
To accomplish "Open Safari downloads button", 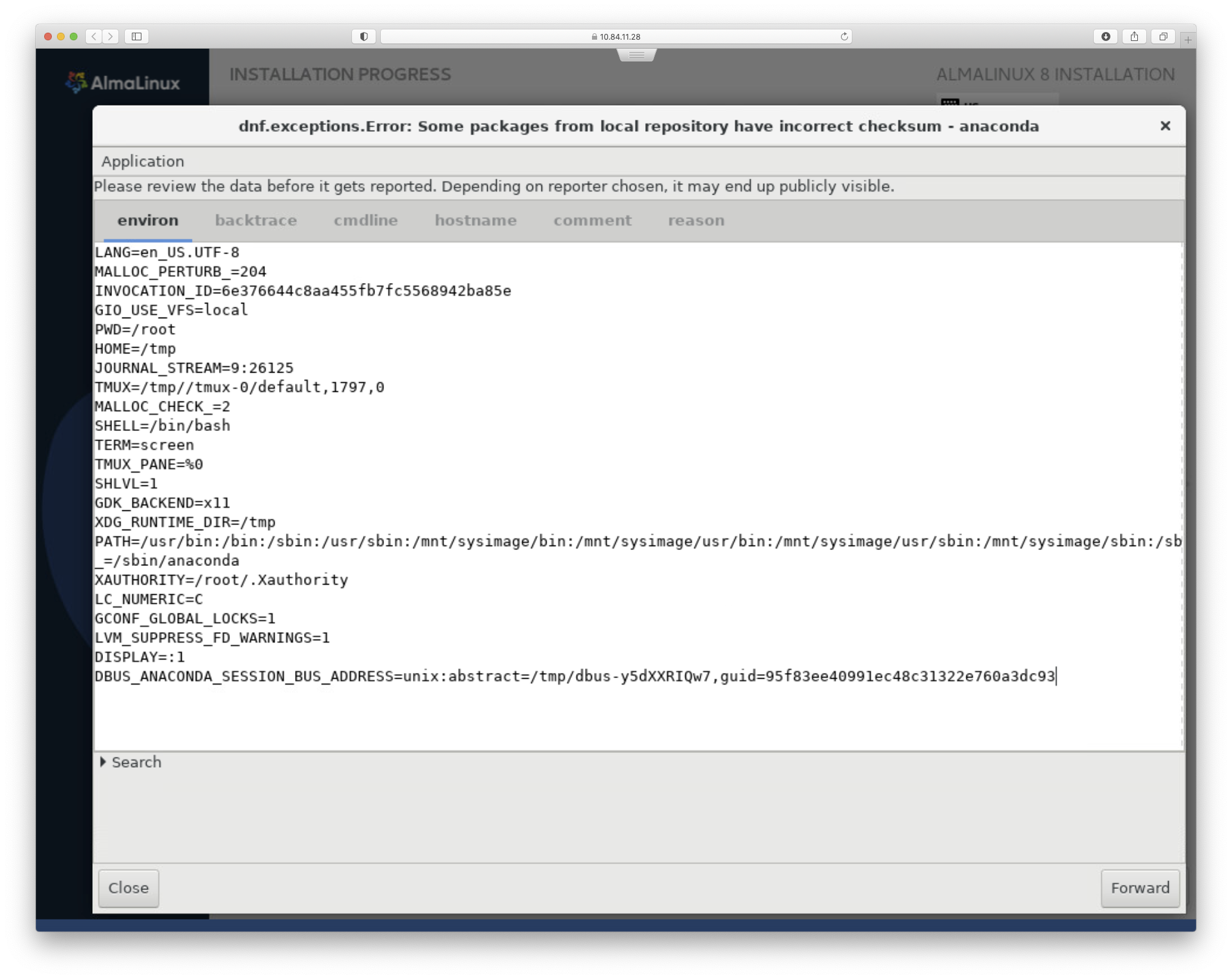I will (x=1105, y=36).
